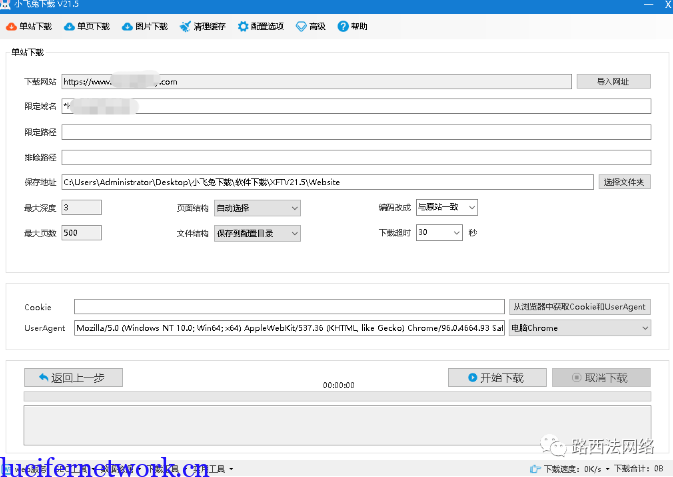The width and height of the screenshot is (673, 477).
Task: Click into the 下载网站 URL field
Action: pos(316,82)
